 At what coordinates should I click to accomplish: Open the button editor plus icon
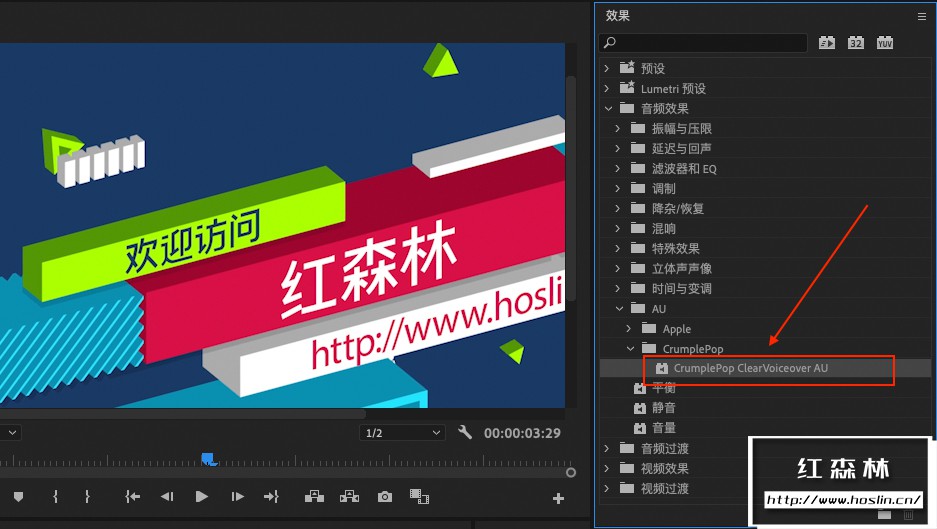(558, 498)
